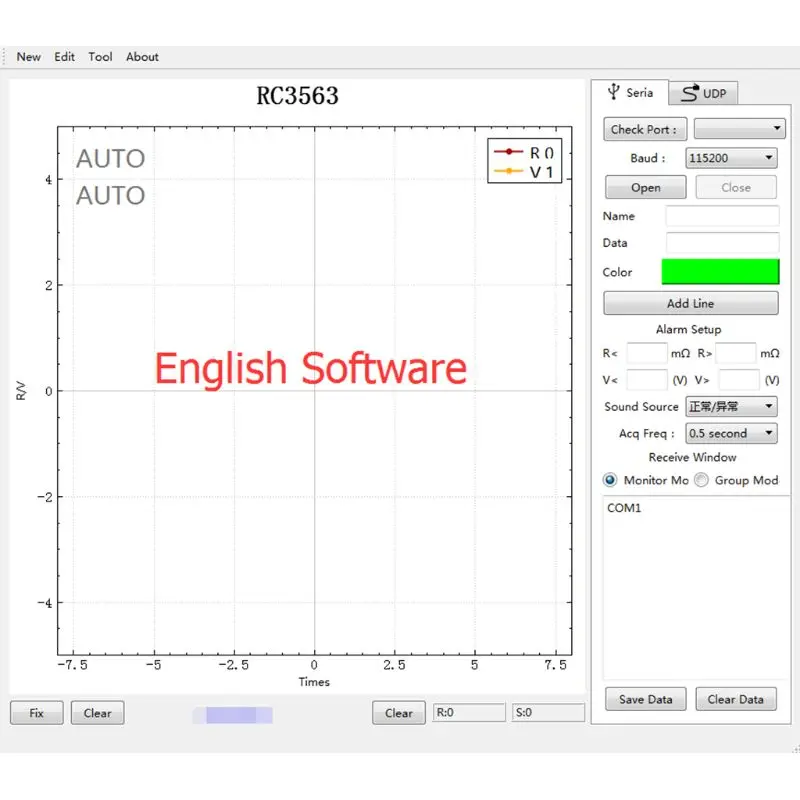
Task: Click the Fix button below the chart
Action: 37,713
